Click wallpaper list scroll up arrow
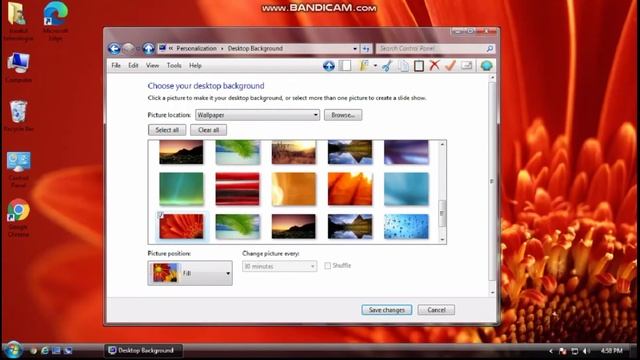 click(x=442, y=144)
